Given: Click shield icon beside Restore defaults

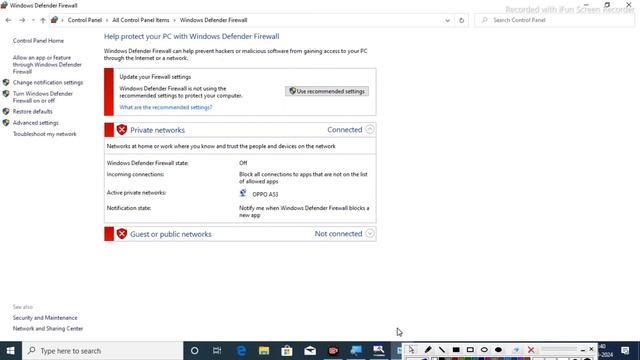Looking at the screenshot, I should tap(6, 111).
